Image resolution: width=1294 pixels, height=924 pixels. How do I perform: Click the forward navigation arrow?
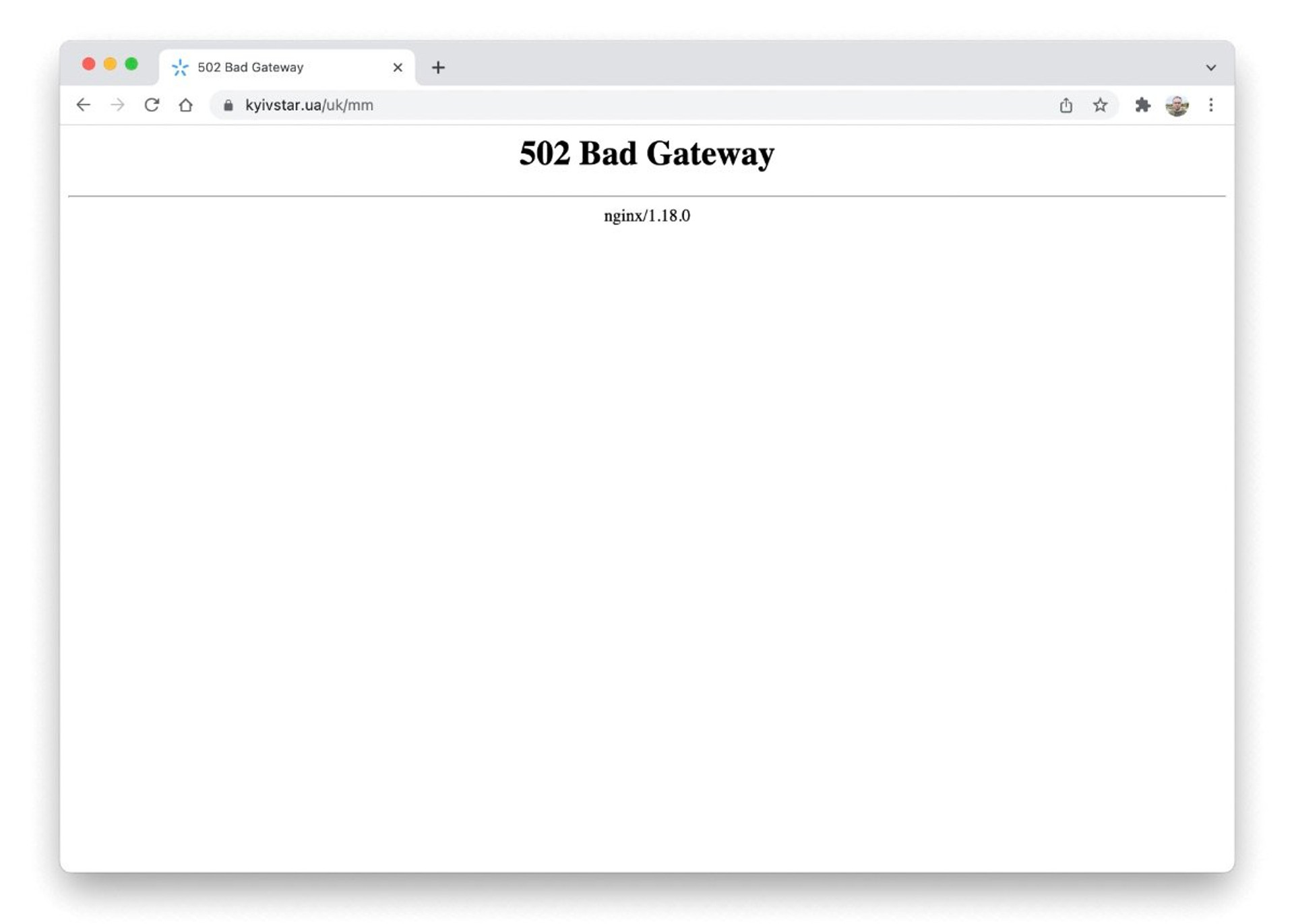[x=117, y=105]
